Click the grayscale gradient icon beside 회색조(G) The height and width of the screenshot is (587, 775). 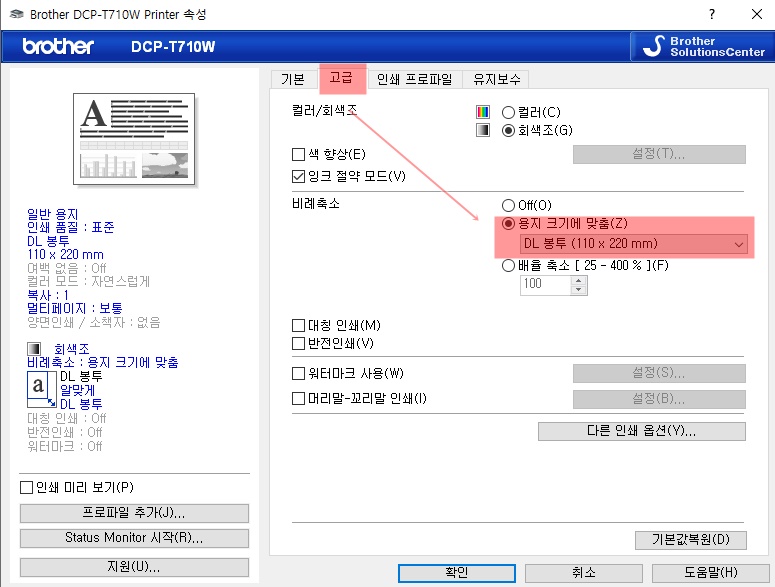(483, 130)
